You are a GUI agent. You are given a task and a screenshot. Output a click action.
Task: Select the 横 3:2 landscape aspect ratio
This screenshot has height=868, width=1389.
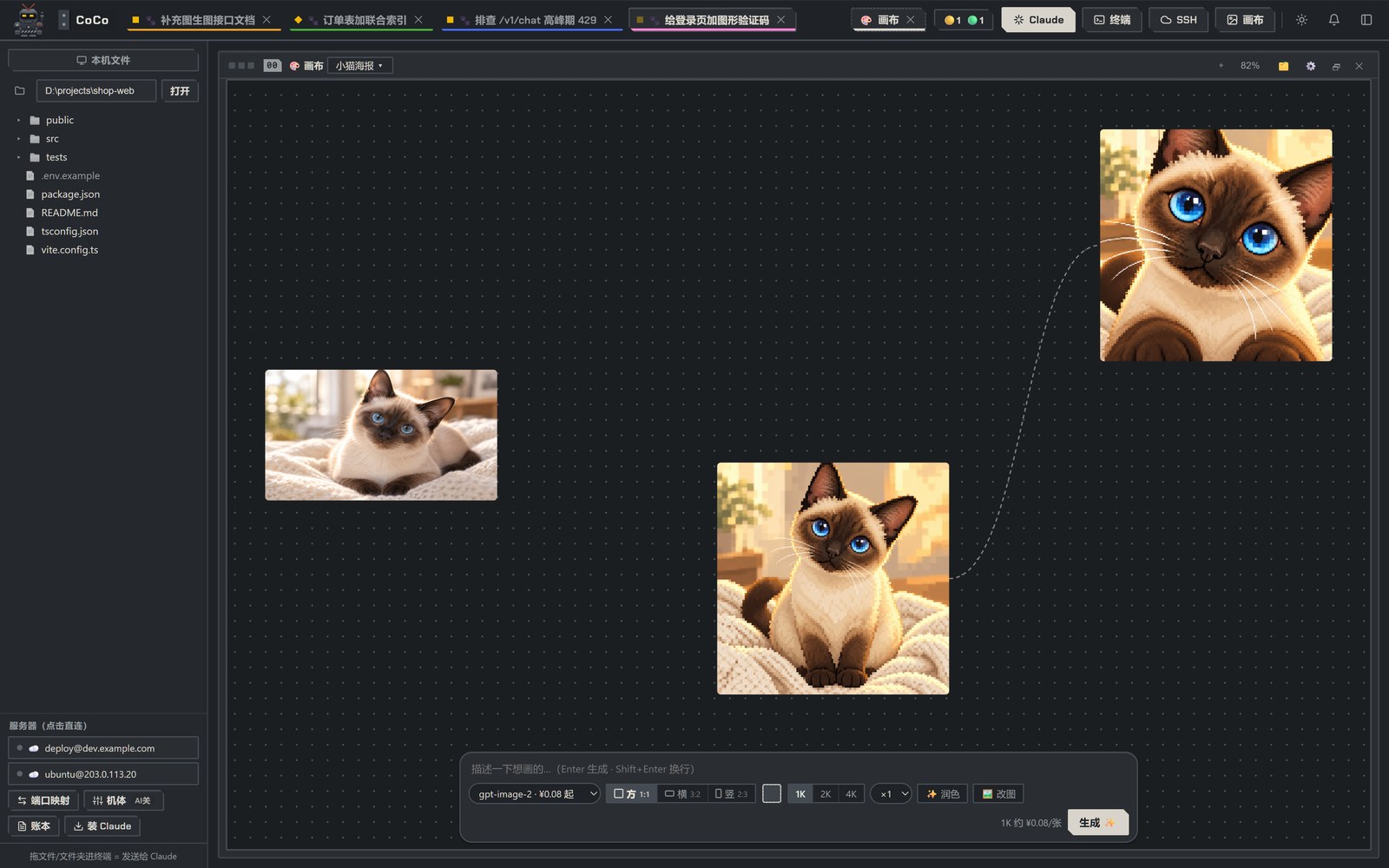tap(682, 794)
